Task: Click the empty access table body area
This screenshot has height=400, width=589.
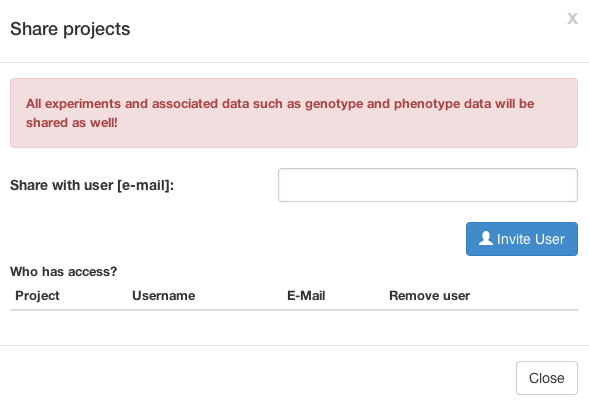Action: pos(294,328)
